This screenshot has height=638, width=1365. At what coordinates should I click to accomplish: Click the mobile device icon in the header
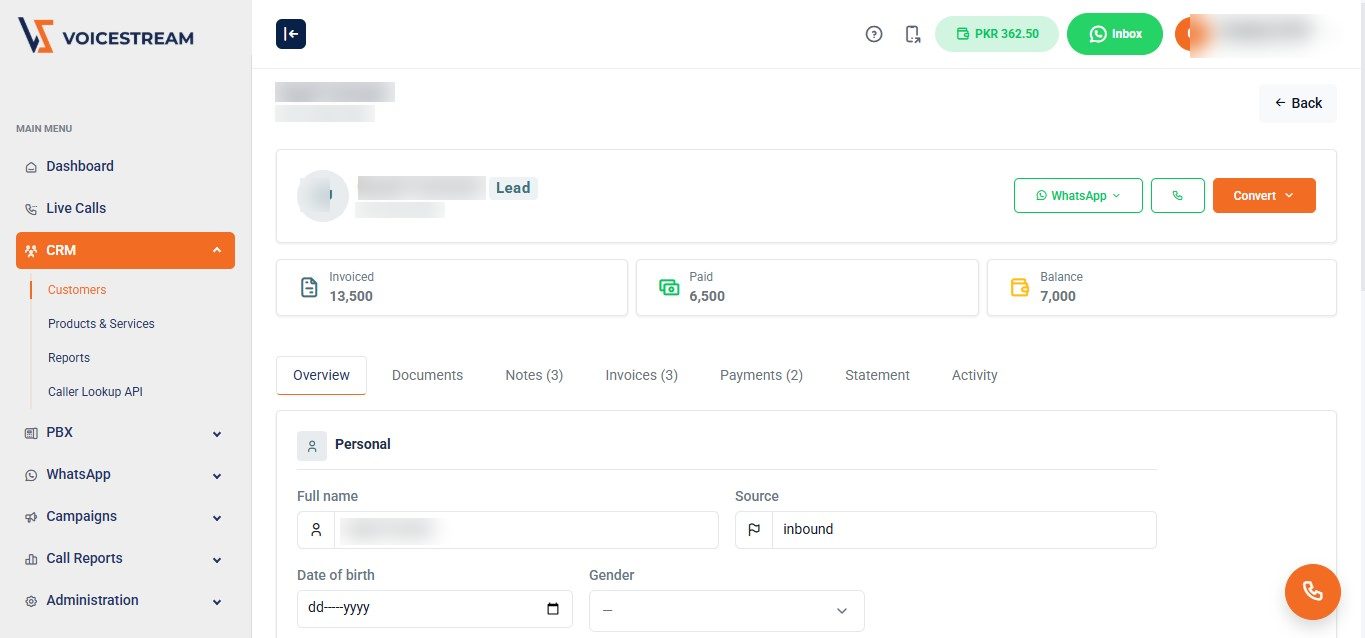(x=912, y=34)
